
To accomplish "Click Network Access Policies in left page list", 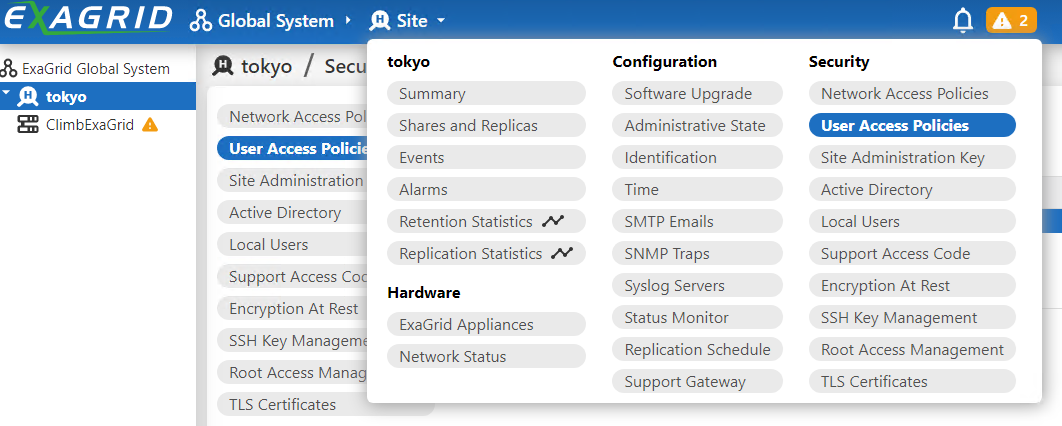I will pos(292,116).
